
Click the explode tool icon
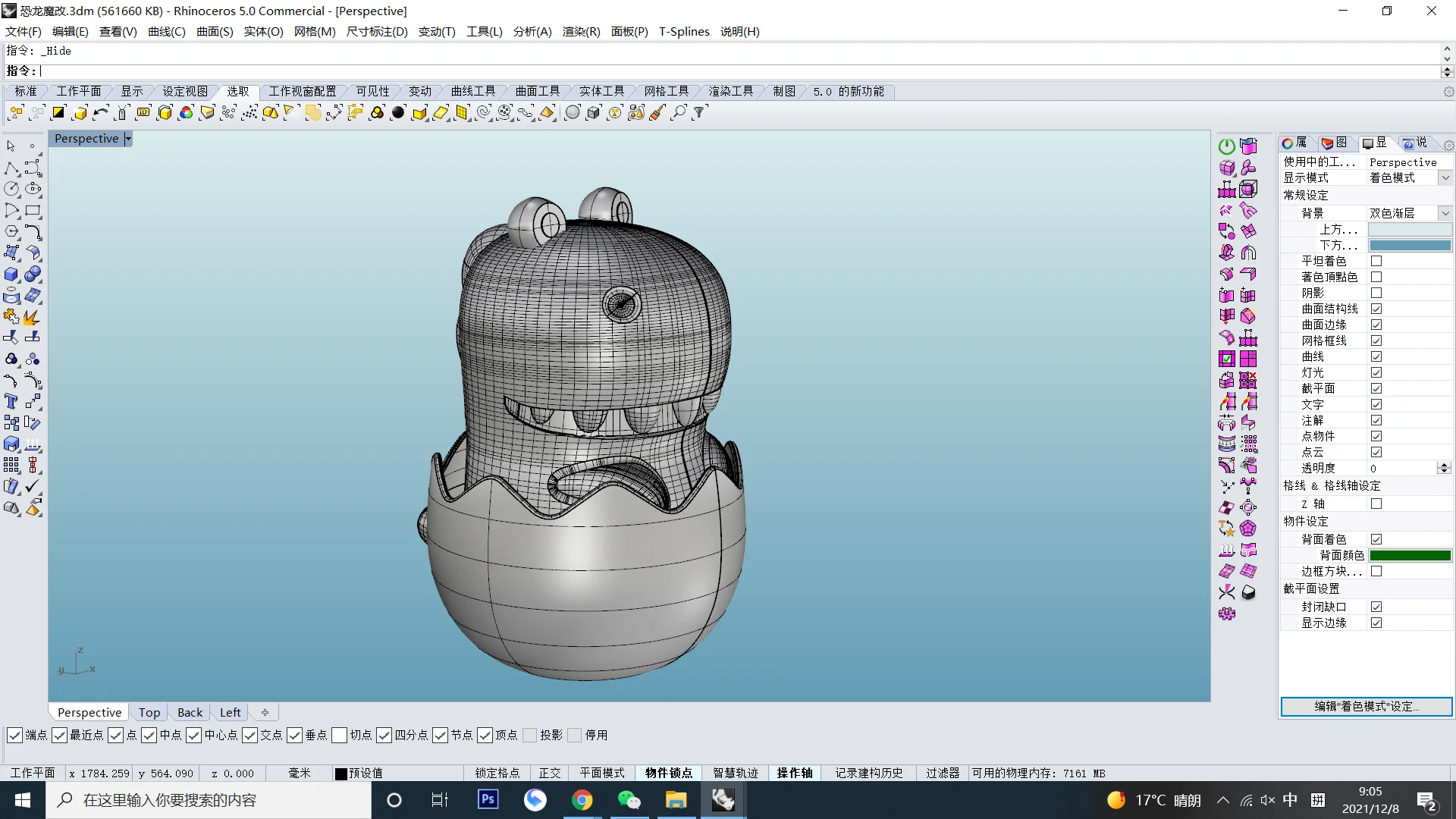coord(31,317)
